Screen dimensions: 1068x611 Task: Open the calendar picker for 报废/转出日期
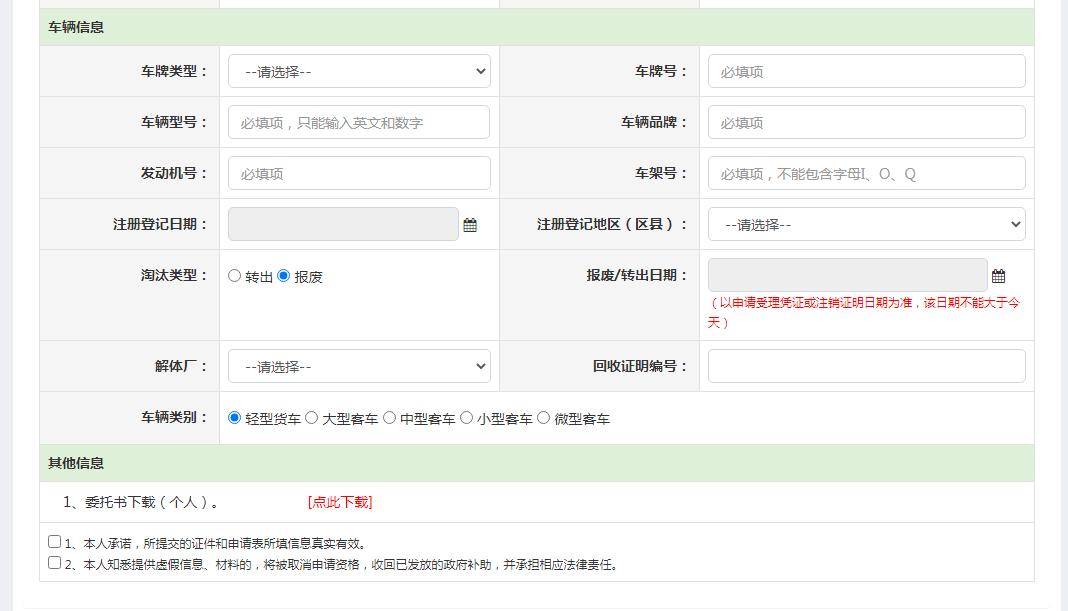(x=998, y=275)
